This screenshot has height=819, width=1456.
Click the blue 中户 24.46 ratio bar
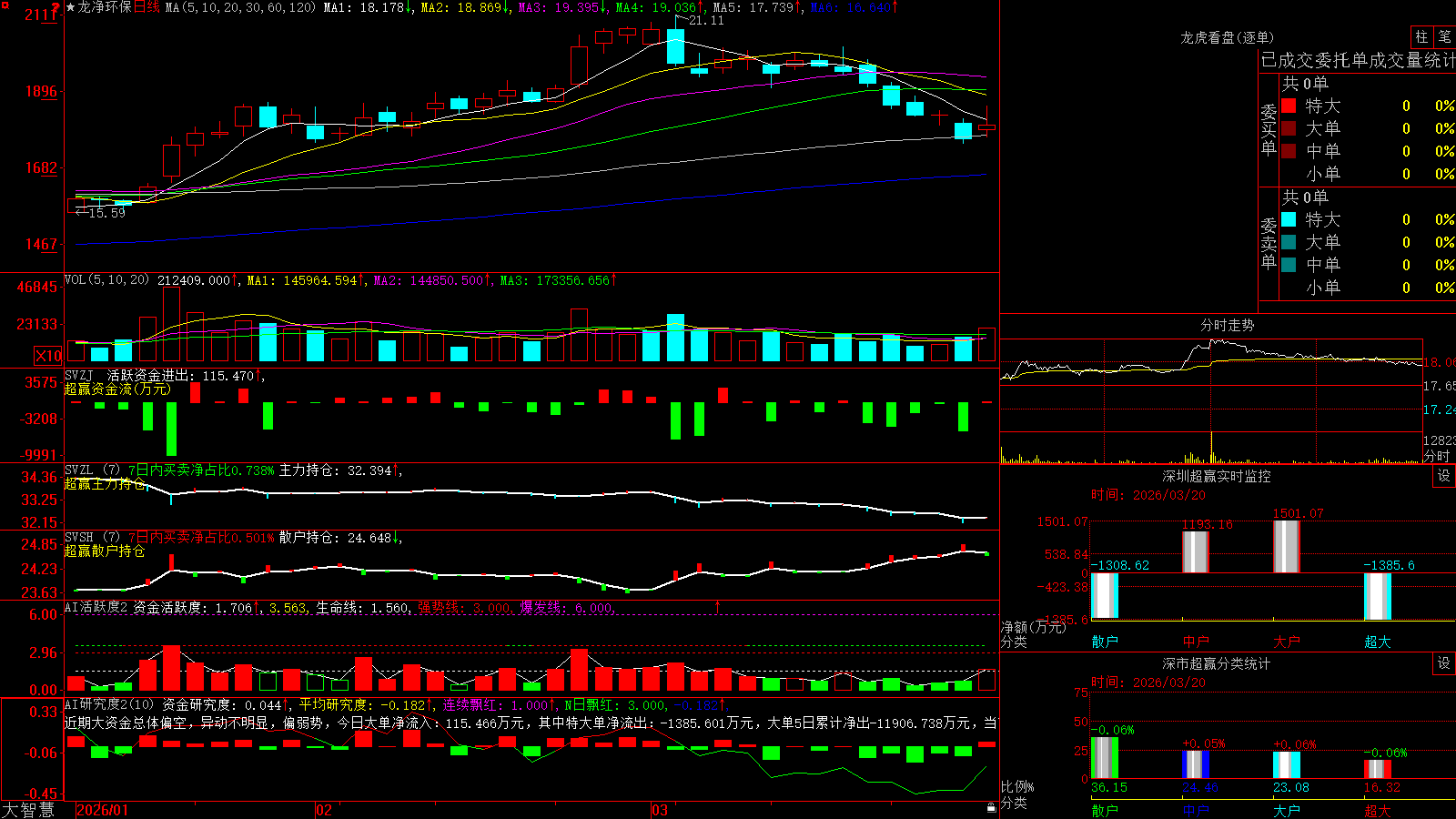tap(1196, 764)
